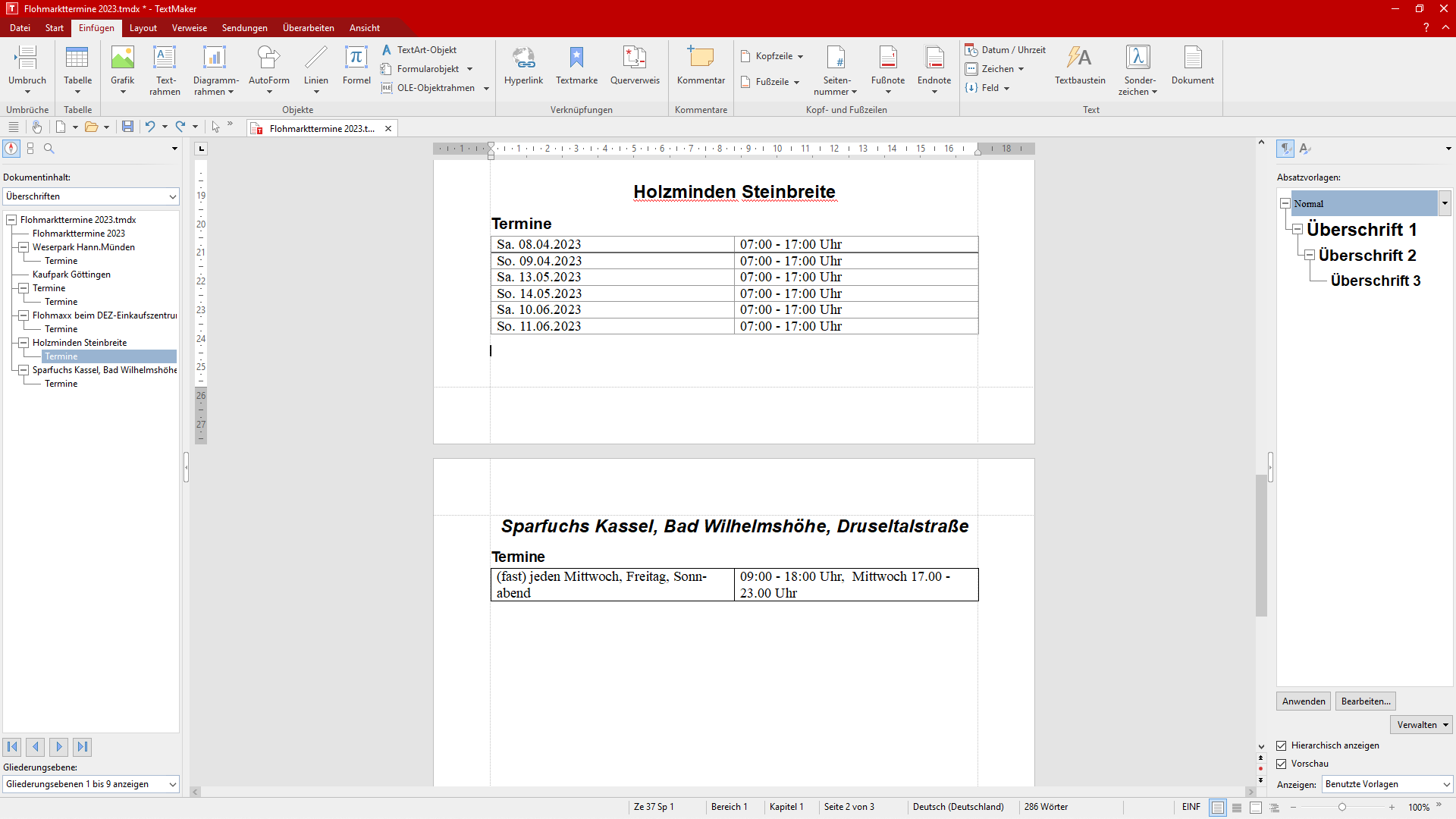
Task: Switch sidebar to page thumbnails view
Action: click(x=30, y=149)
